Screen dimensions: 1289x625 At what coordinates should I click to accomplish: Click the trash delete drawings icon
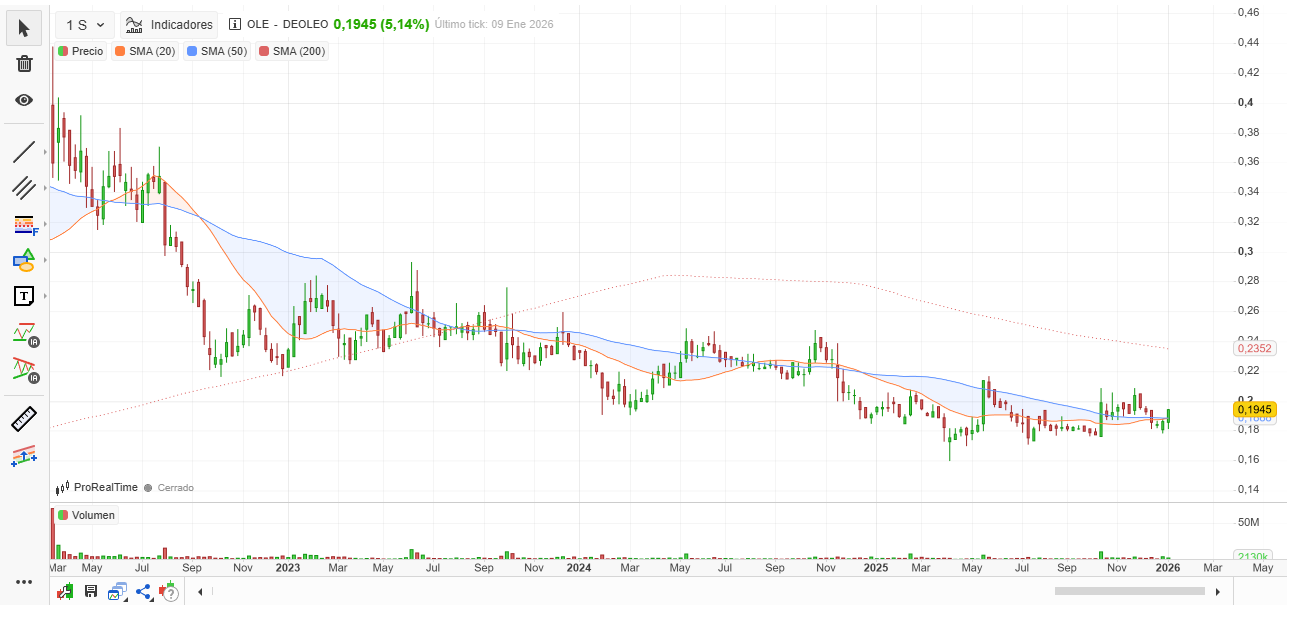[x=24, y=64]
